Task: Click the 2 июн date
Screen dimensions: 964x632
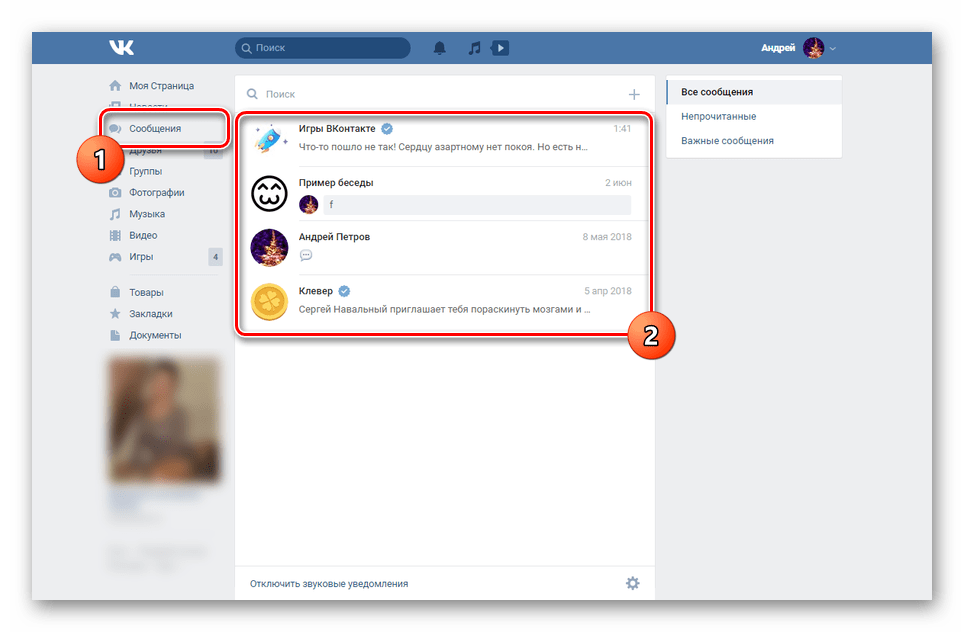Action: point(618,183)
